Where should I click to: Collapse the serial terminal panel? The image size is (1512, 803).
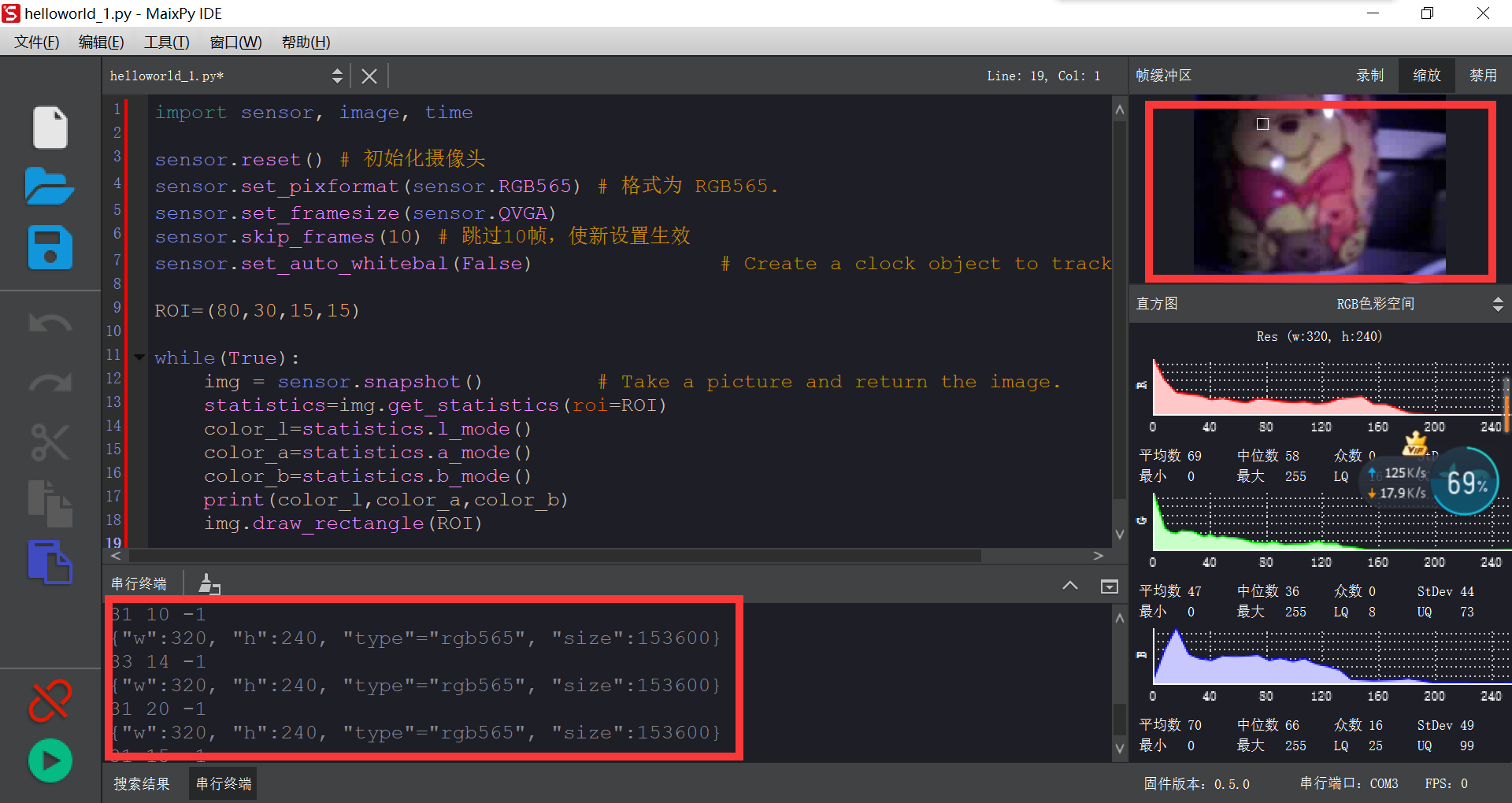coord(1070,586)
